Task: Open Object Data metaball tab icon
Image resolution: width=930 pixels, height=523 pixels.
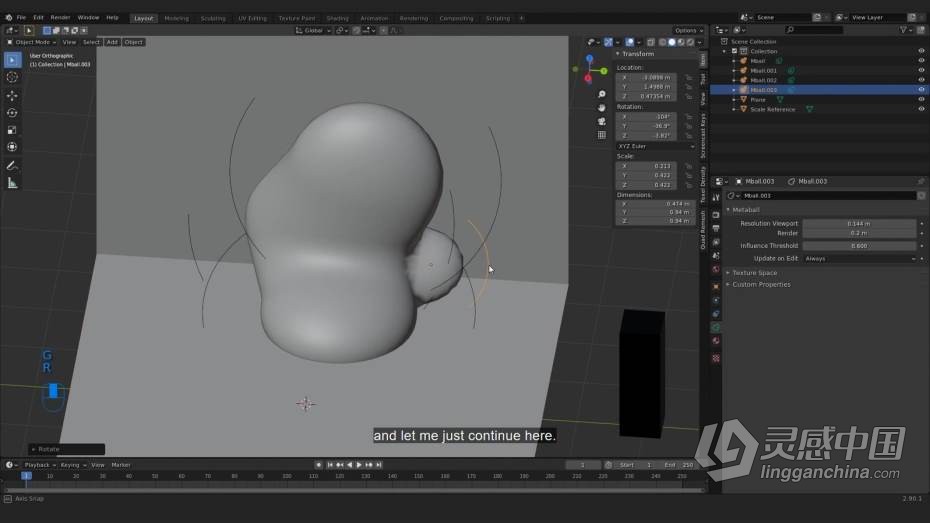Action: 716,327
